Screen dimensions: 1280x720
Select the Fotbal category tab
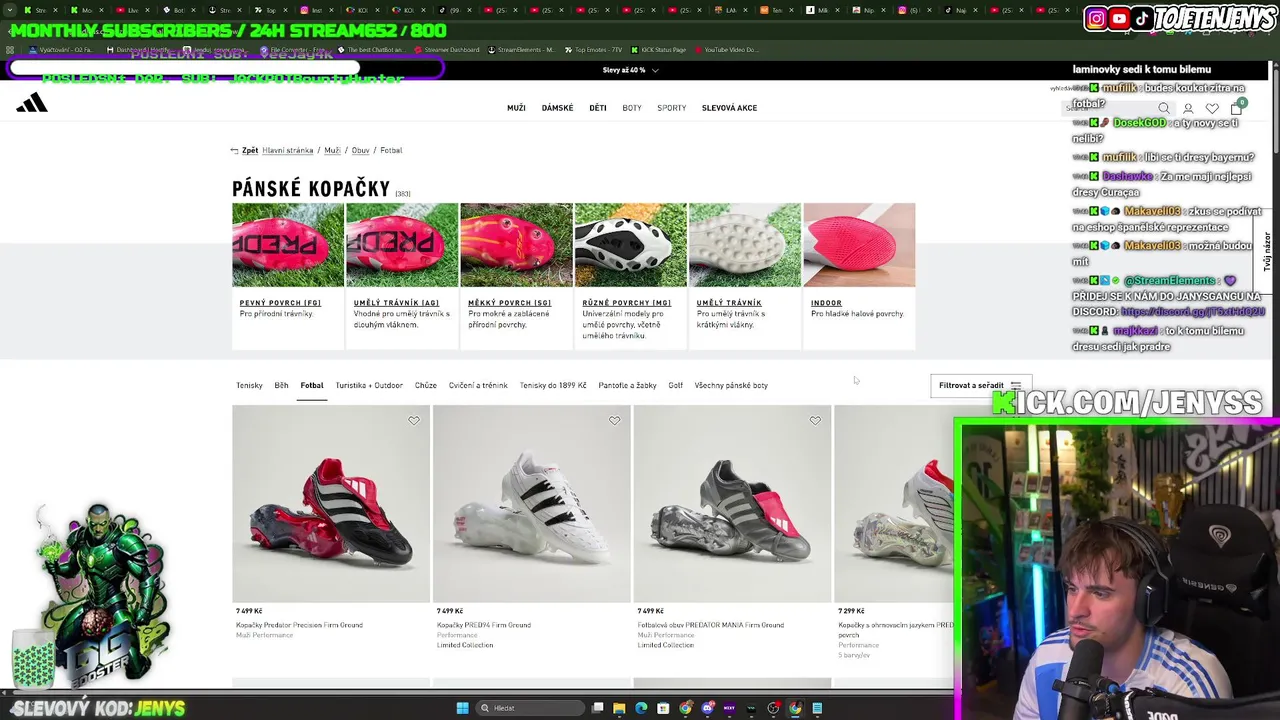[x=312, y=385]
